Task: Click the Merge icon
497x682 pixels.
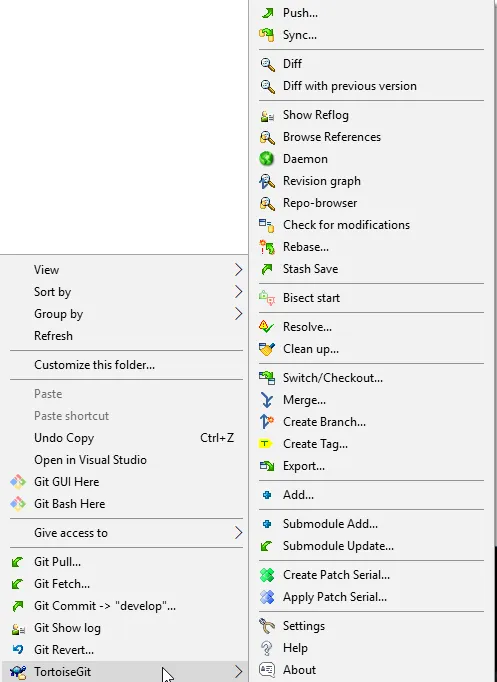Action: (x=267, y=400)
